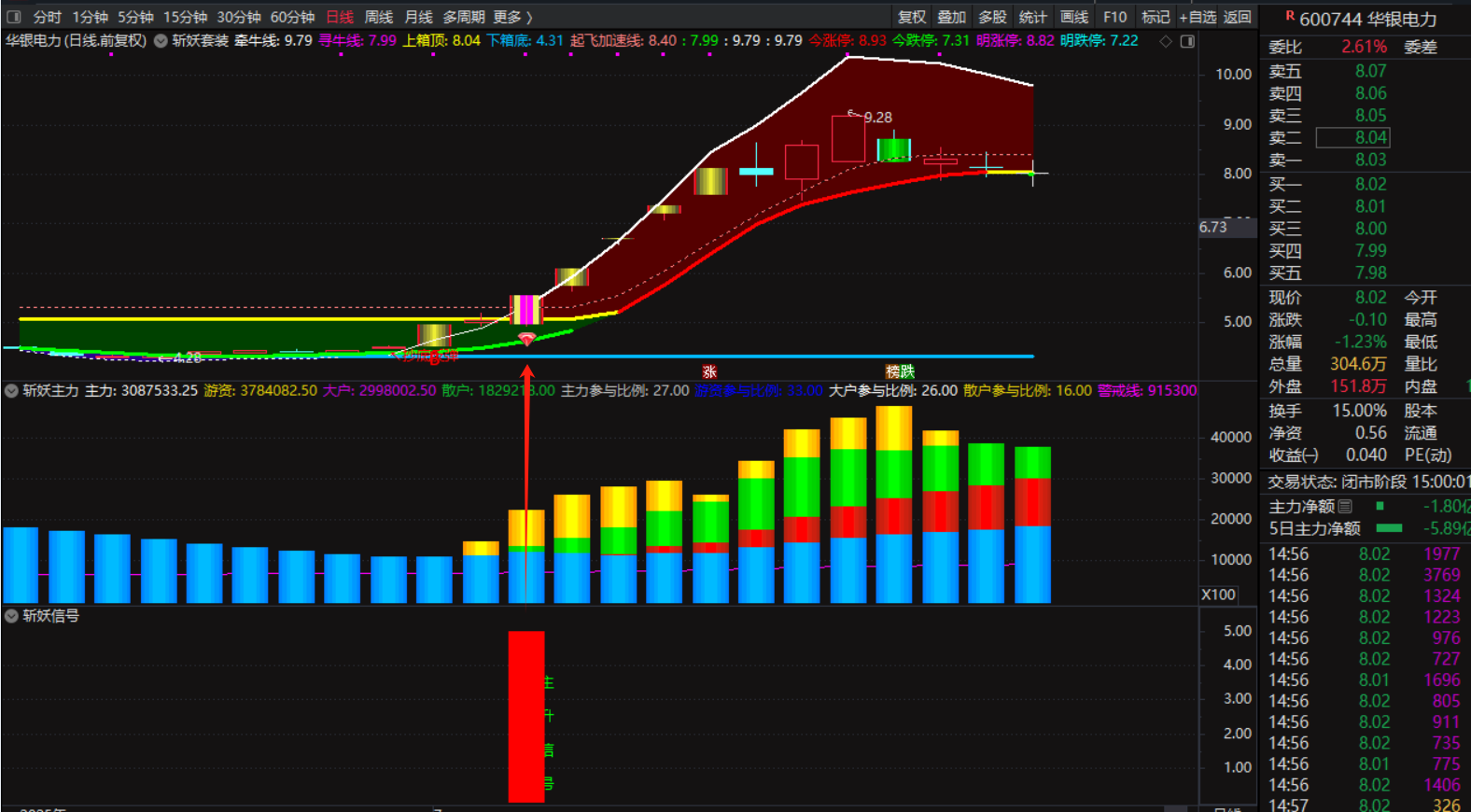Expand the 斩妖套装 indicator dropdown
This screenshot has height=812, width=1471.
[161, 41]
